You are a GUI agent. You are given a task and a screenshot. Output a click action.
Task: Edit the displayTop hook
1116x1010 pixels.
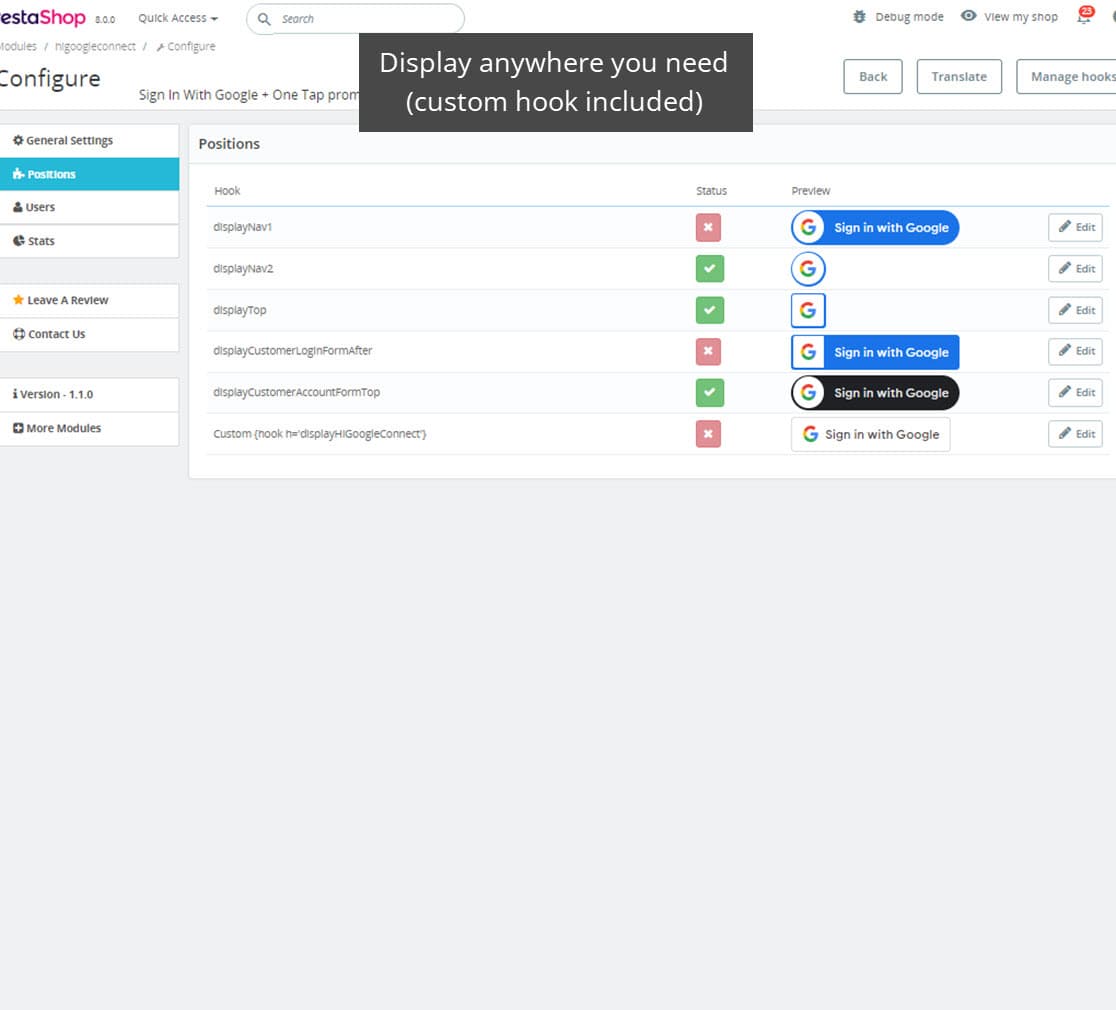click(x=1075, y=310)
